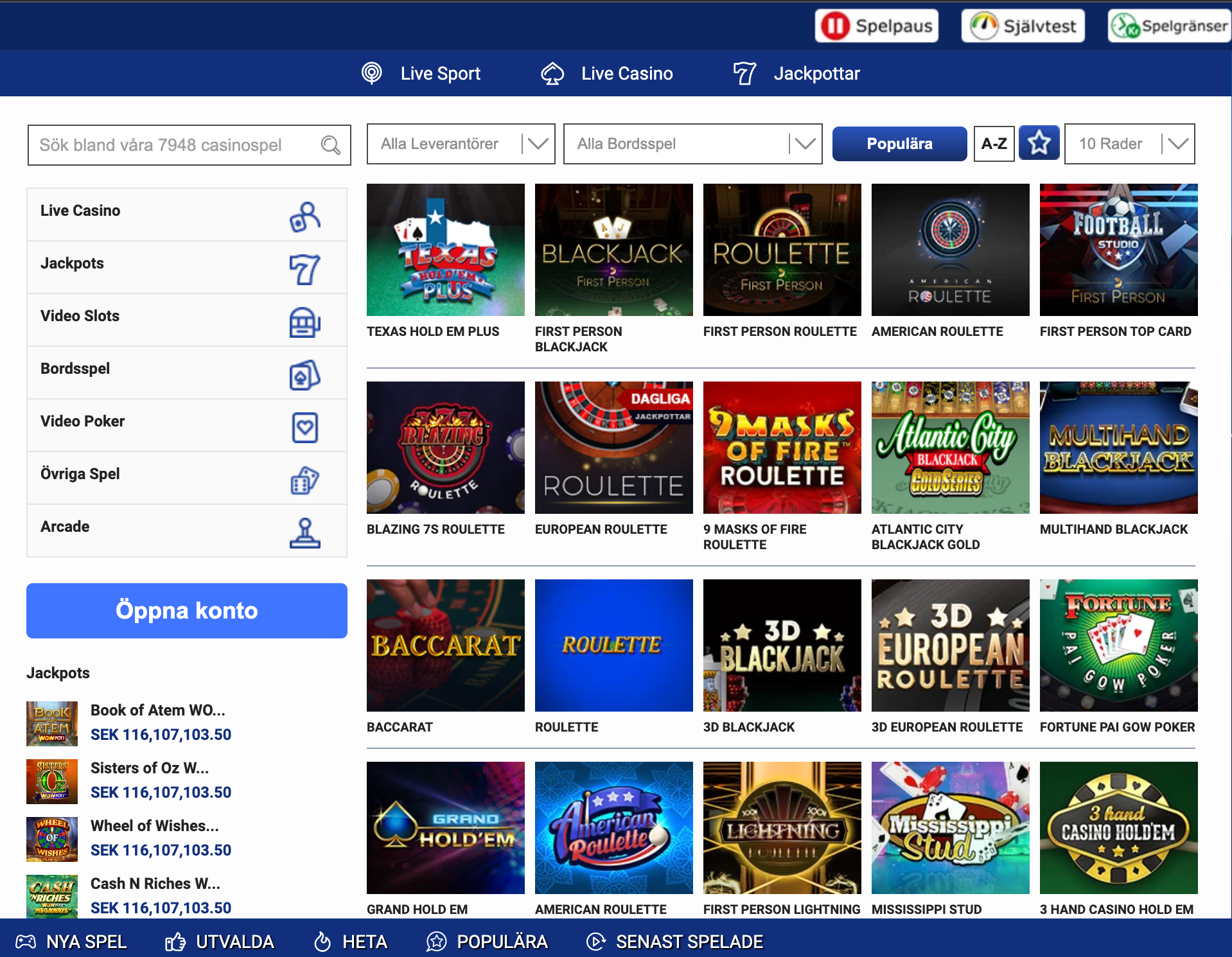1232x957 pixels.
Task: Click the Övriga Spel dice icon
Action: pyautogui.click(x=304, y=480)
